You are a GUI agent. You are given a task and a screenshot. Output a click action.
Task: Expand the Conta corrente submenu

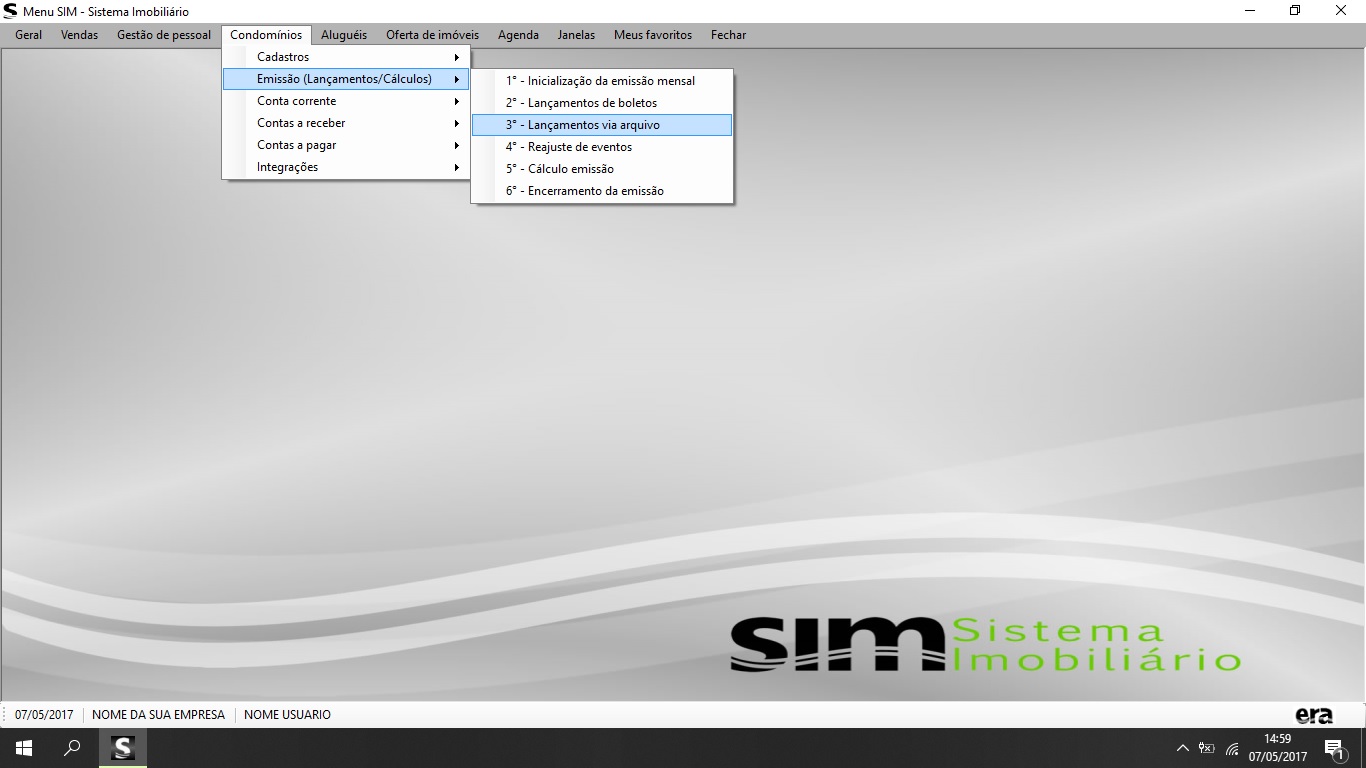click(x=346, y=101)
